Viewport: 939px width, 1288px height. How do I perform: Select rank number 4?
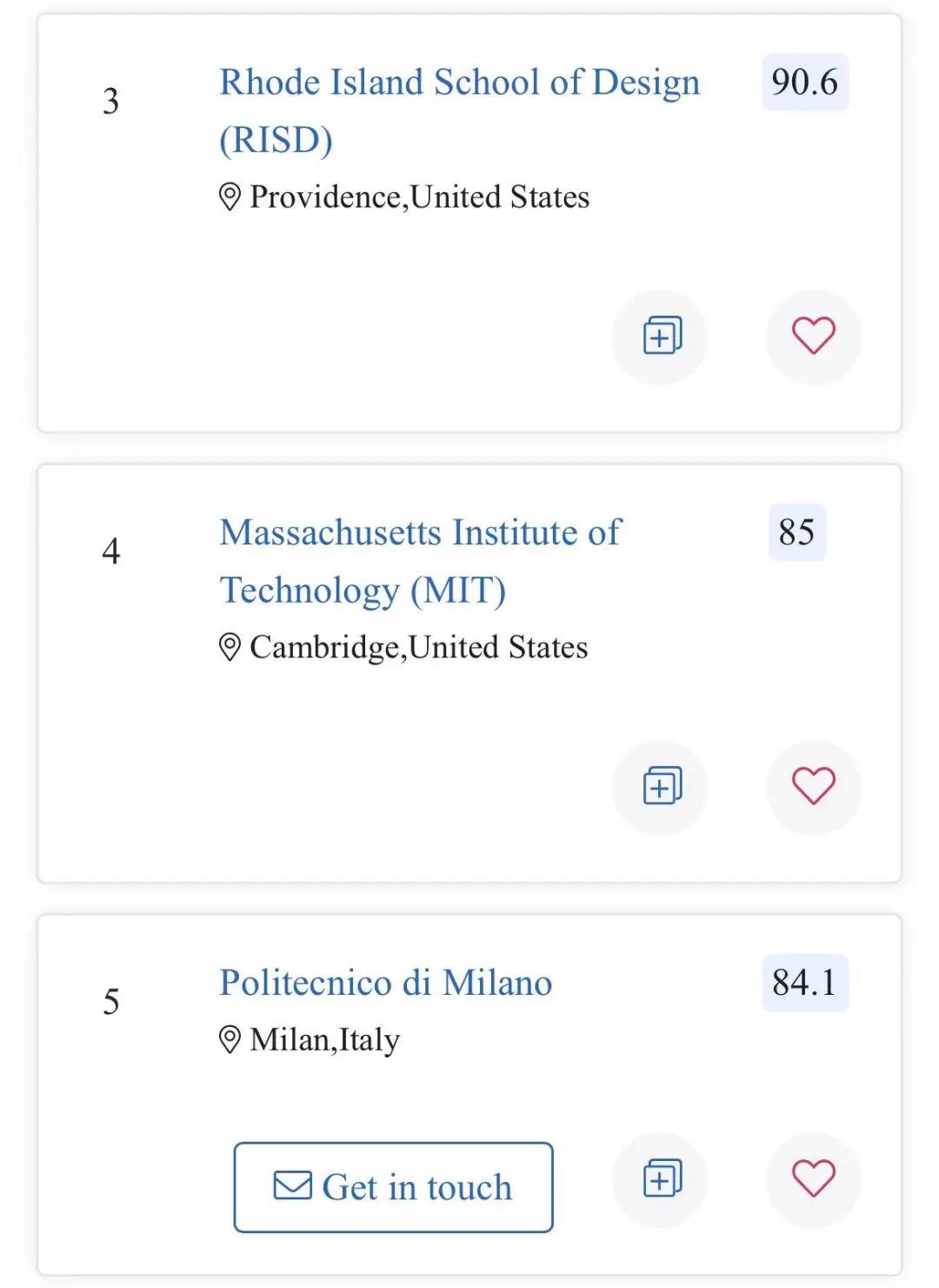[110, 551]
